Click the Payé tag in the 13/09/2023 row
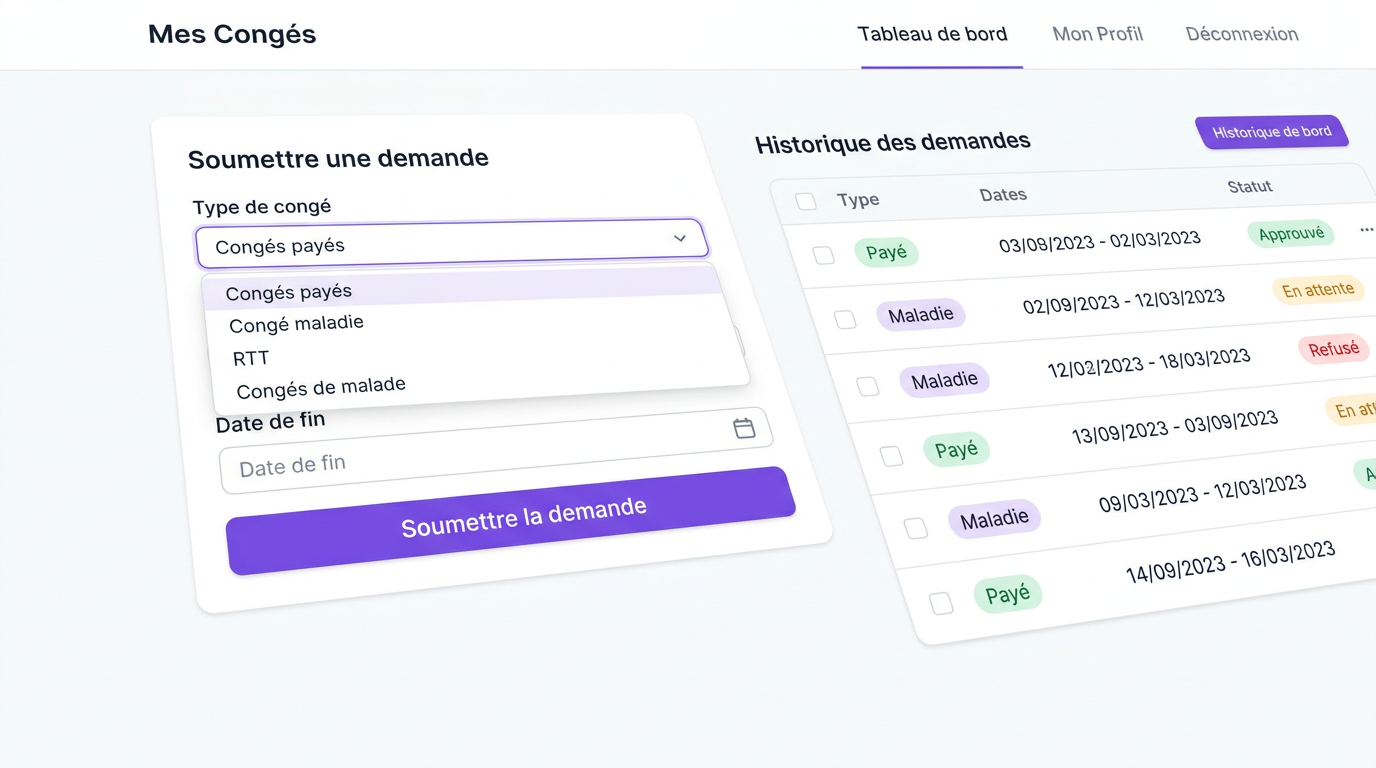The width and height of the screenshot is (1376, 768). pos(956,450)
